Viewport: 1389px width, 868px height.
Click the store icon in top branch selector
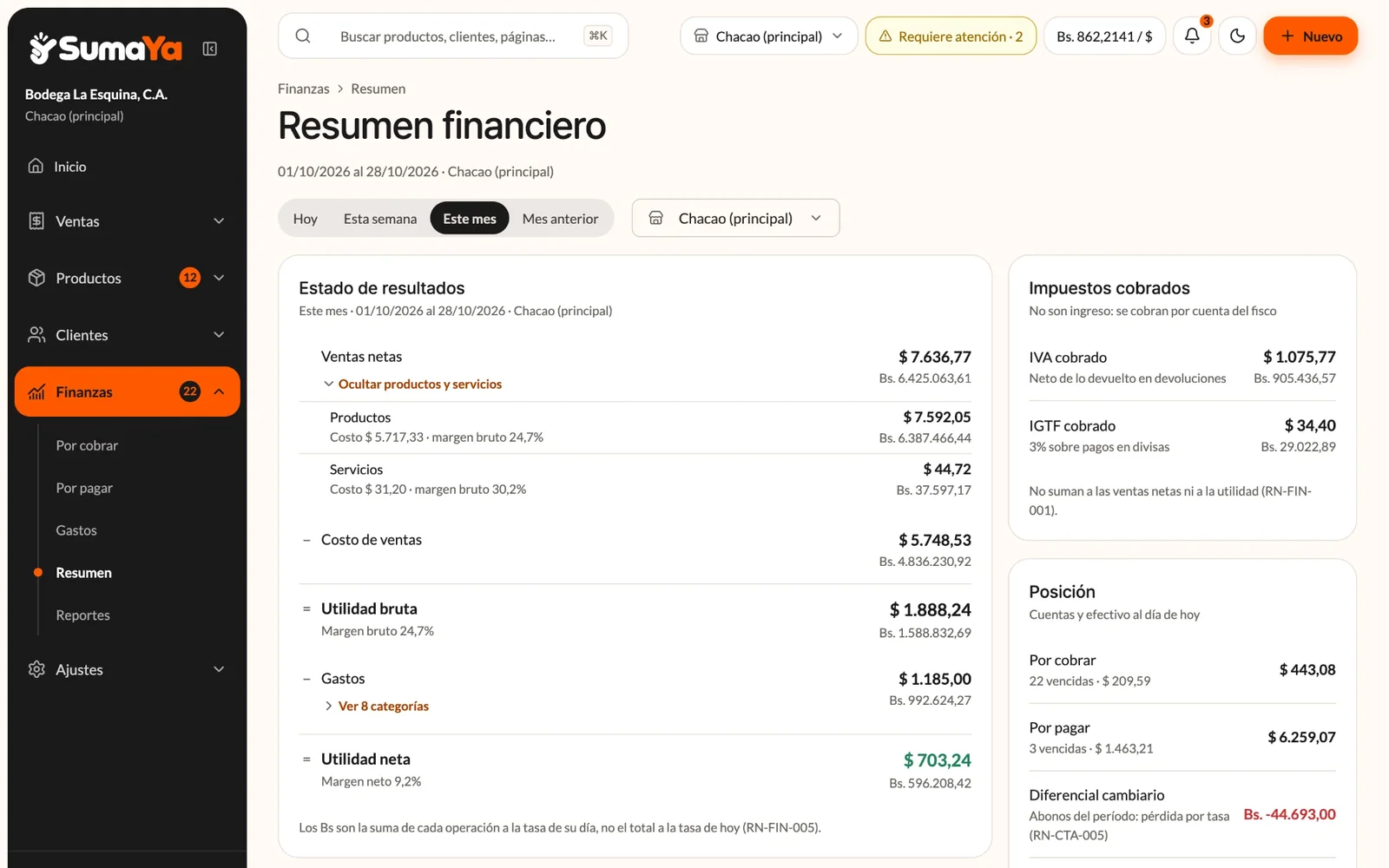coord(701,36)
